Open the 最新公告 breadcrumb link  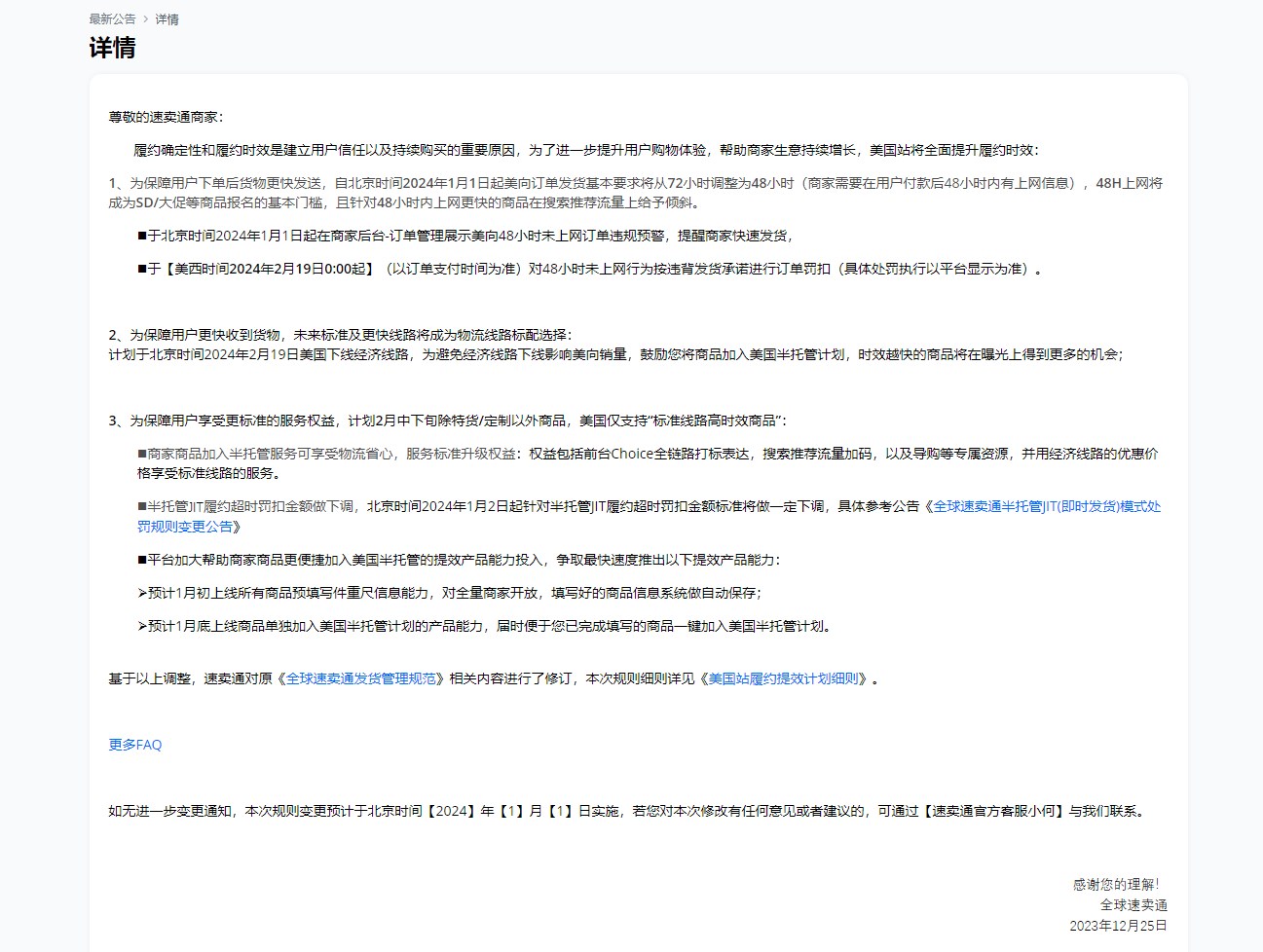point(113,19)
